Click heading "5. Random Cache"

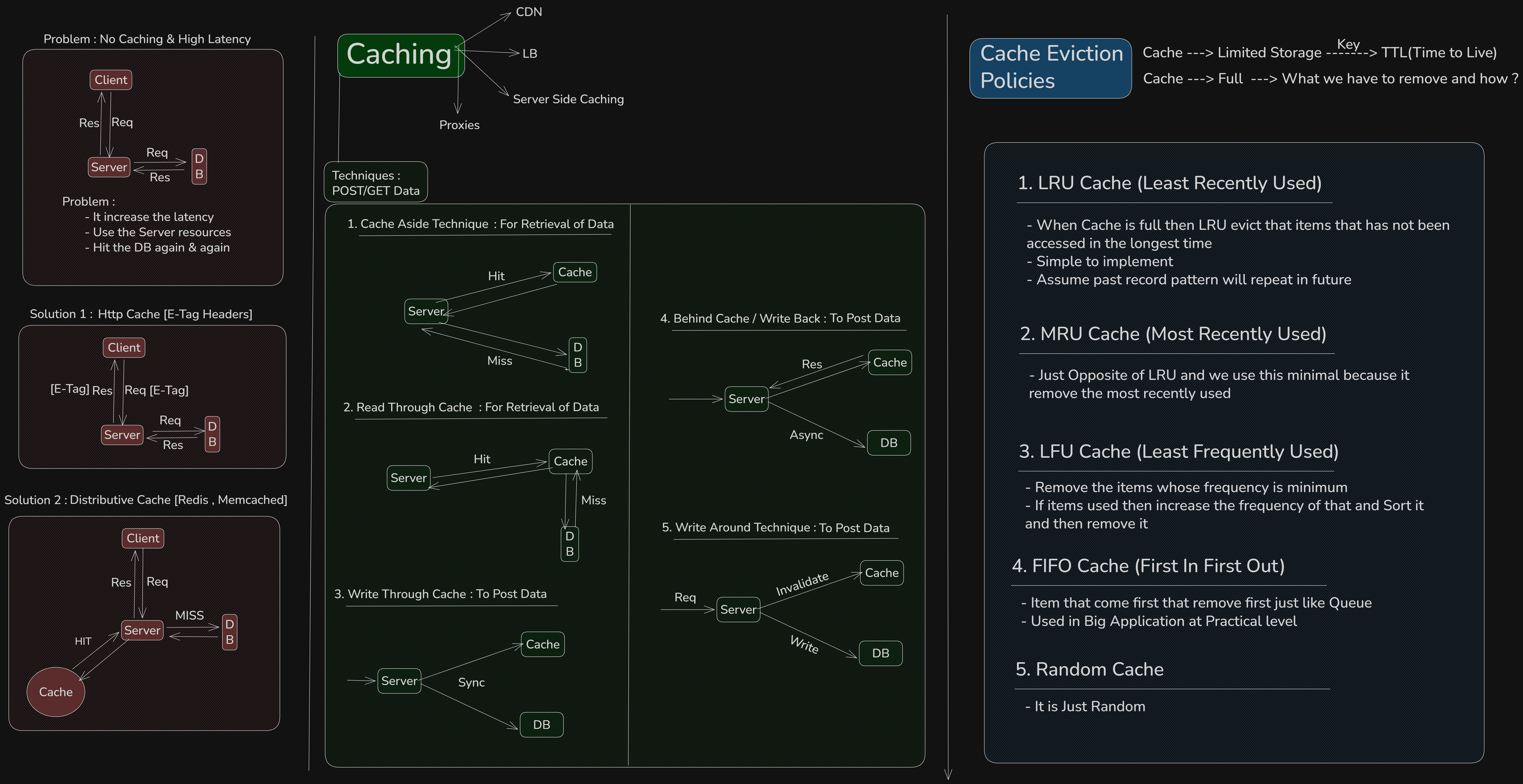pyautogui.click(x=1090, y=669)
